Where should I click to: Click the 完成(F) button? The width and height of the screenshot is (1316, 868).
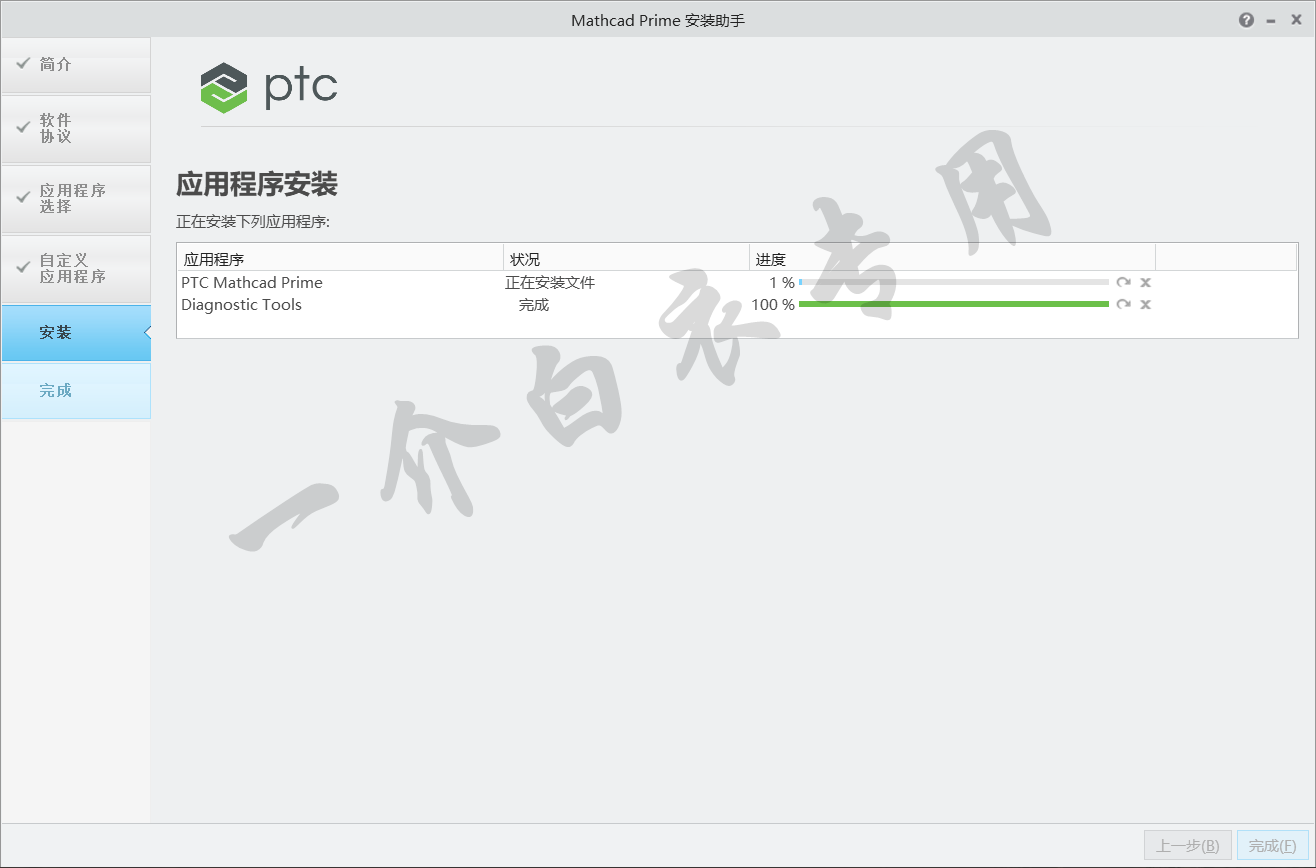1272,845
